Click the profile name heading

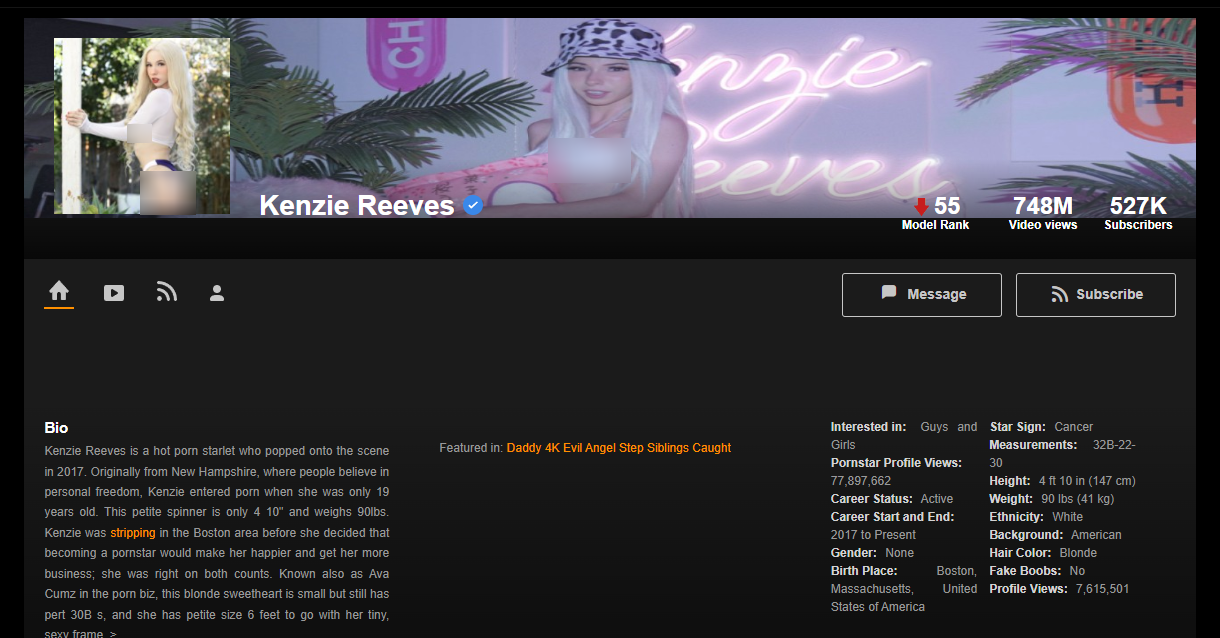pos(357,206)
